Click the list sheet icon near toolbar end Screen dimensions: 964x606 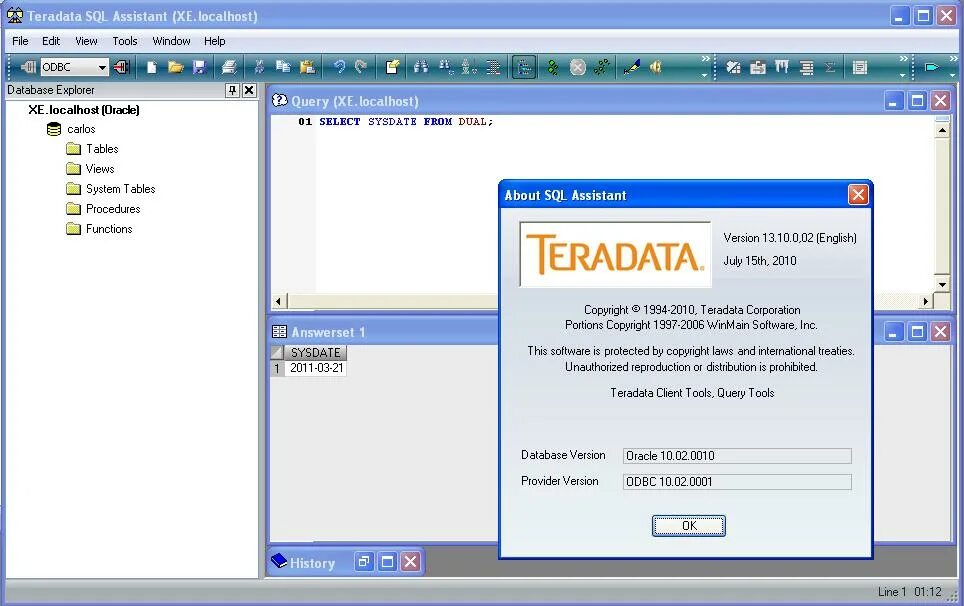859,67
